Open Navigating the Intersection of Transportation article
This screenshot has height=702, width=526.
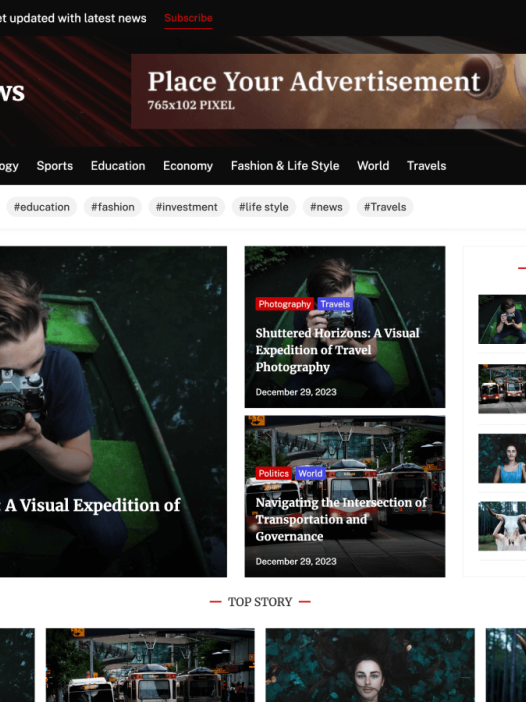341,519
